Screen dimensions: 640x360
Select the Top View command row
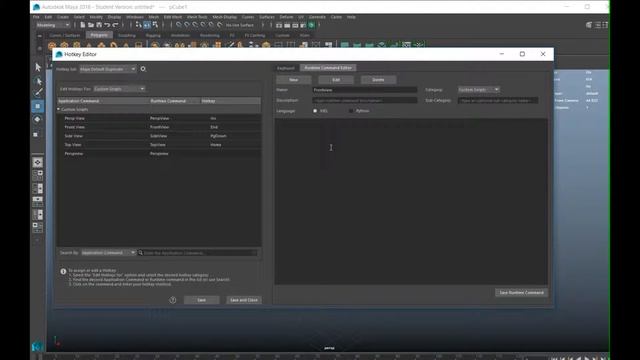(159, 145)
